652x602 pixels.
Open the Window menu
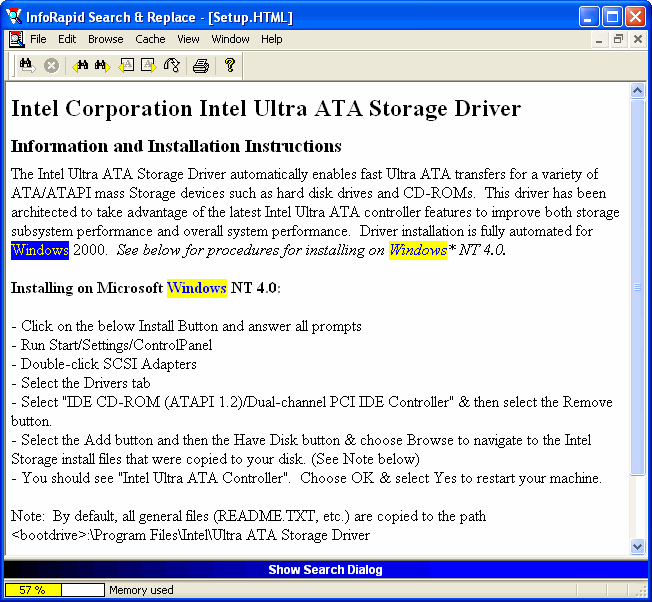pos(230,39)
